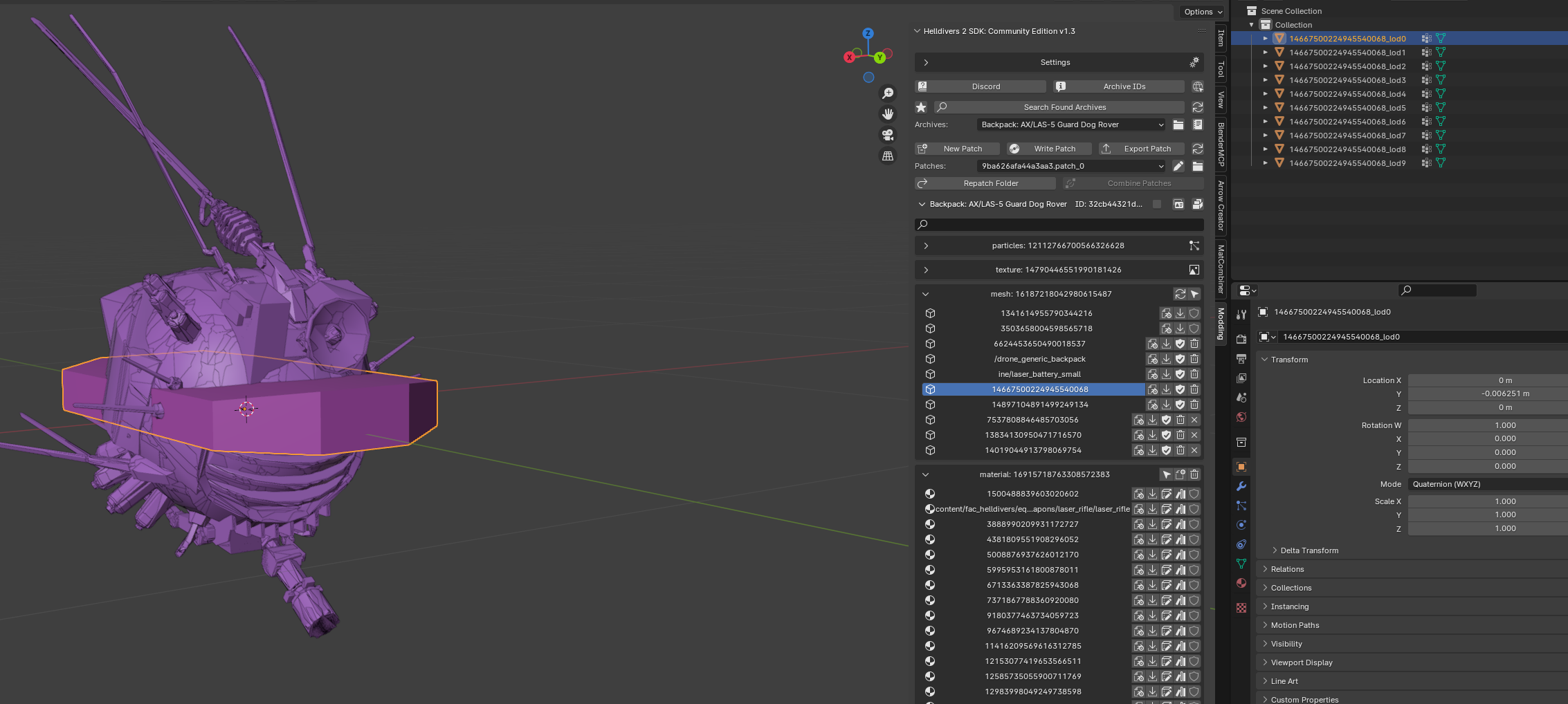Click the trash icon for mesh 14667500224945540068
Viewport: 1568px width, 704px height.
click(x=1194, y=389)
